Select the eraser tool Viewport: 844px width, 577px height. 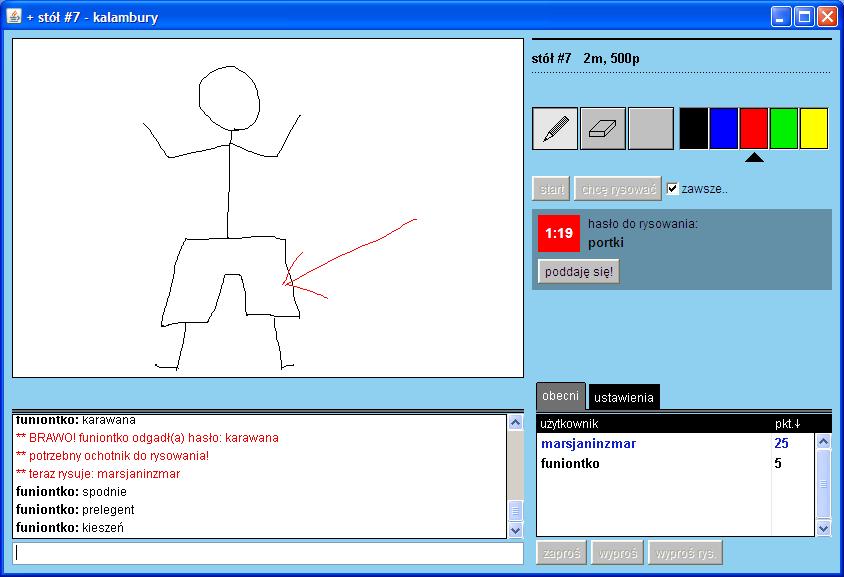click(x=603, y=129)
